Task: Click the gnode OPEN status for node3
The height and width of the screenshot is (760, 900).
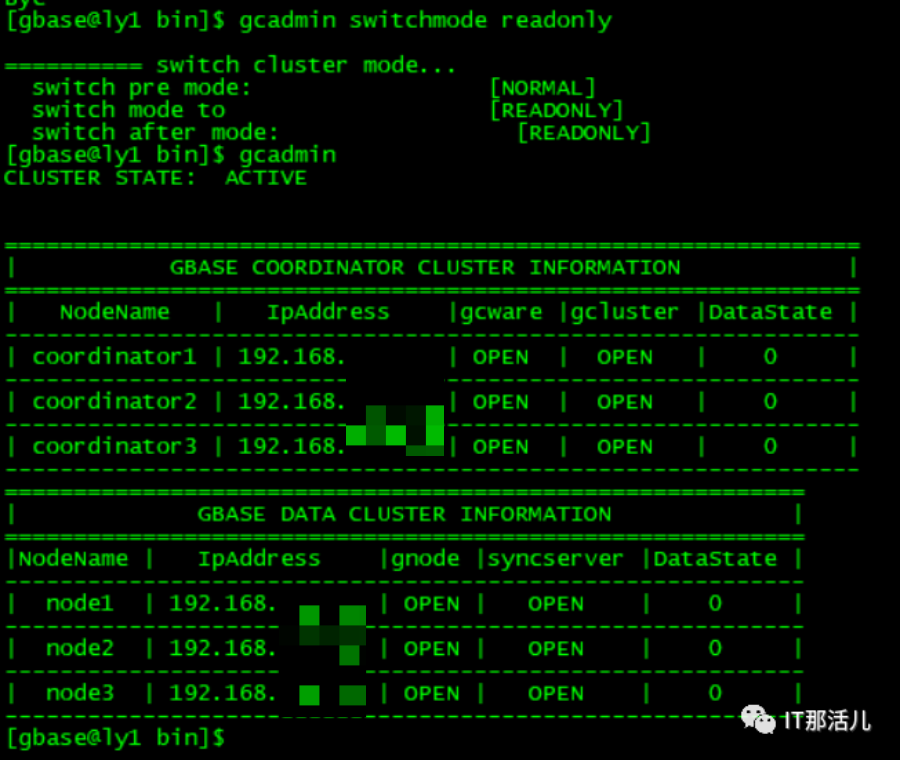Action: 432,693
